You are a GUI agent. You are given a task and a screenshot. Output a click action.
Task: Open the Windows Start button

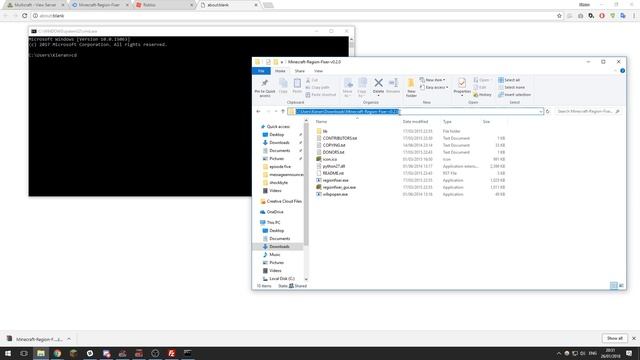8,353
